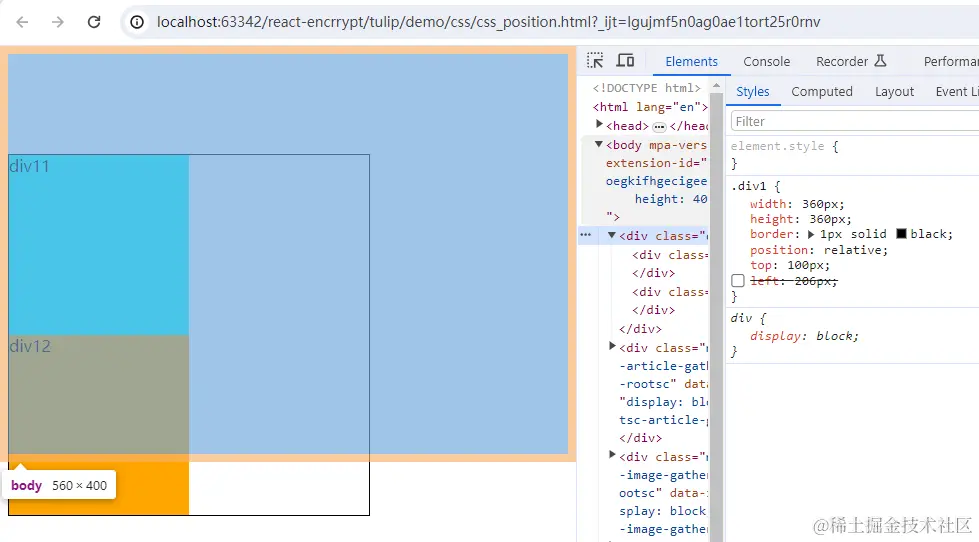Screen dimensions: 979x542
Task: Click the black border color swatch
Action: click(x=901, y=234)
